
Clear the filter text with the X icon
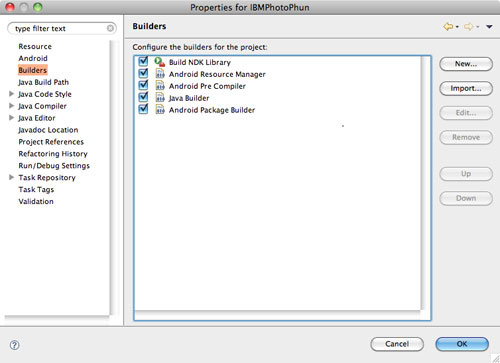[x=110, y=28]
